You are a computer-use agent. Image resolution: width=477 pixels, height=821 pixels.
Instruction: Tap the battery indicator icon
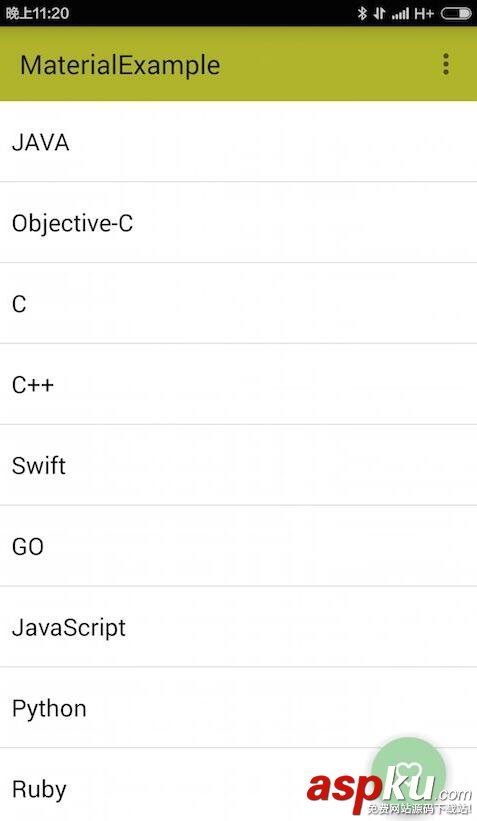(x=456, y=13)
